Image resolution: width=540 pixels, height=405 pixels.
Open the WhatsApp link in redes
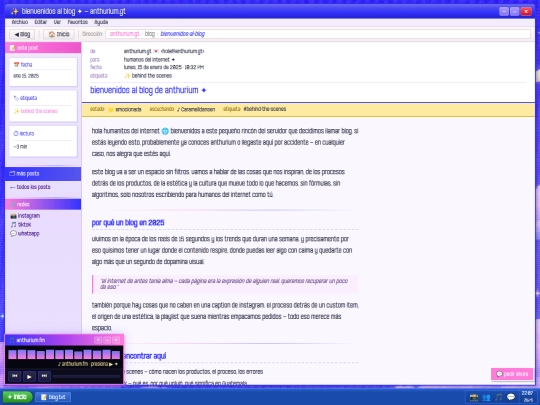pos(24,233)
